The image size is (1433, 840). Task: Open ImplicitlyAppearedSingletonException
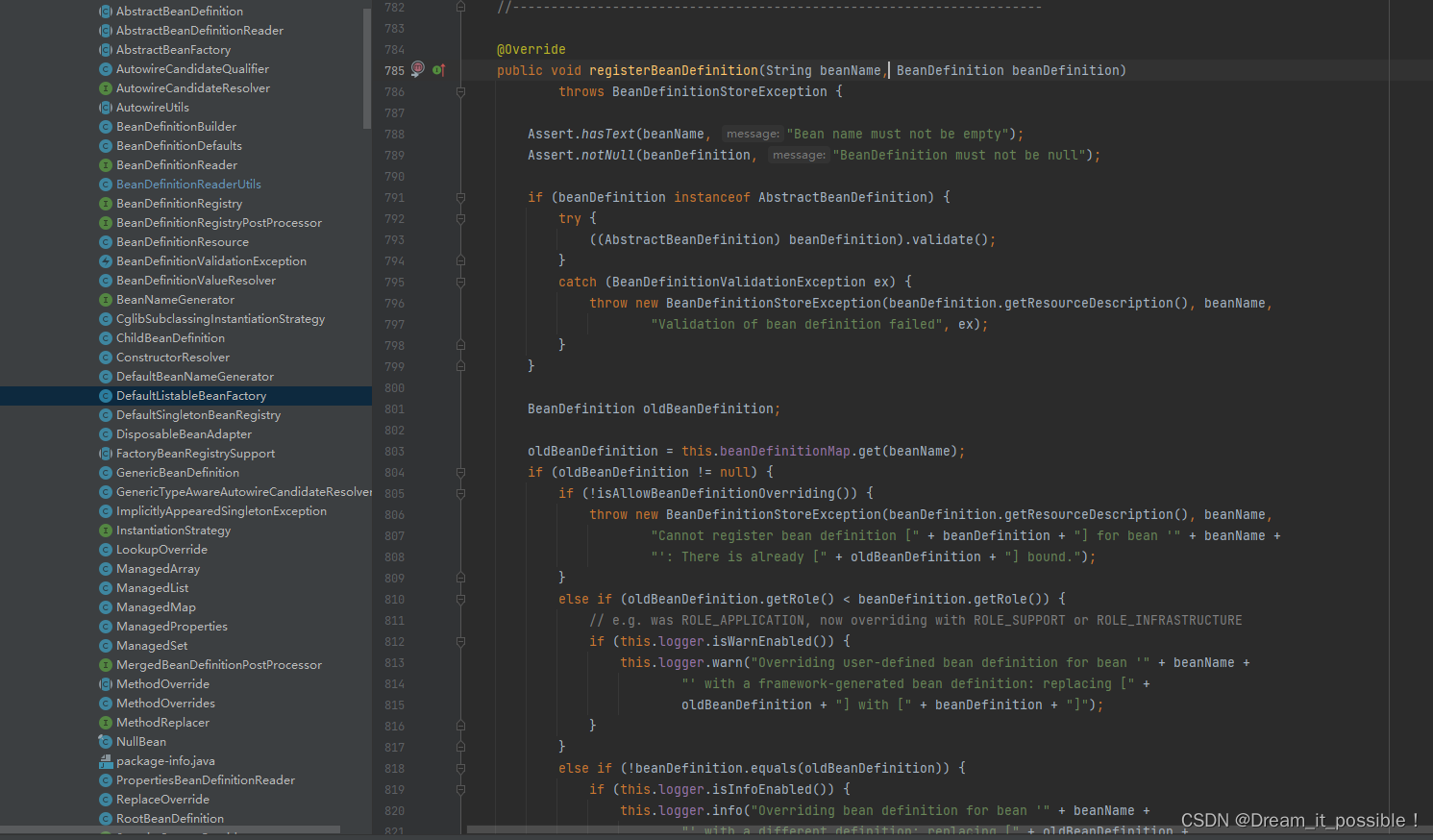[221, 511]
